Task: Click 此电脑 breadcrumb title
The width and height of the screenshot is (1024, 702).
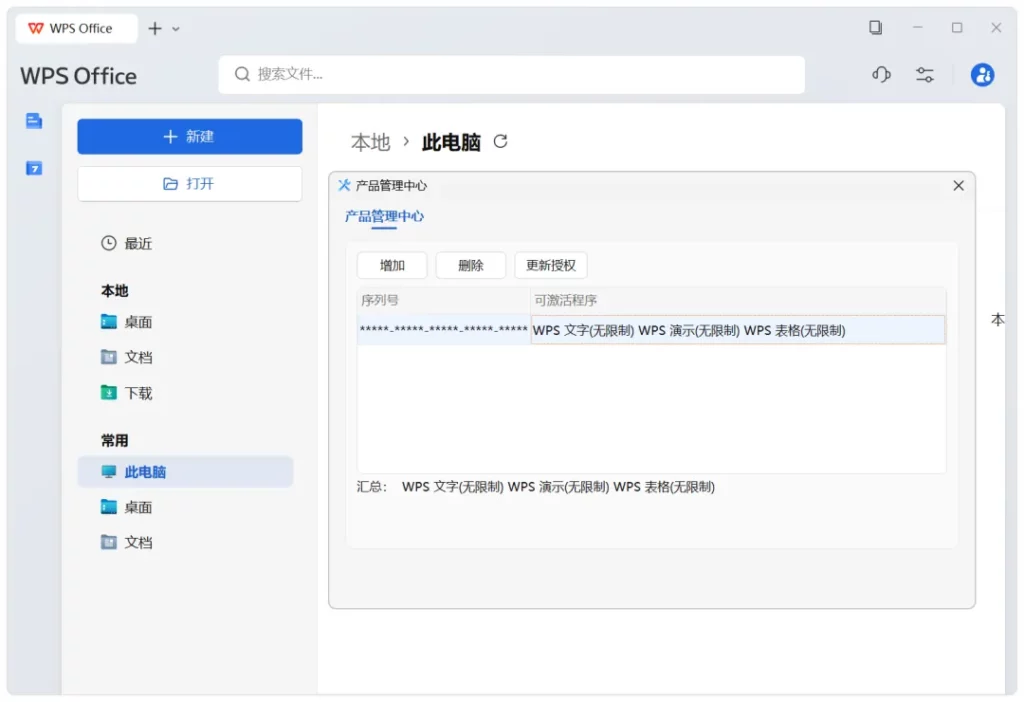Action: (451, 142)
